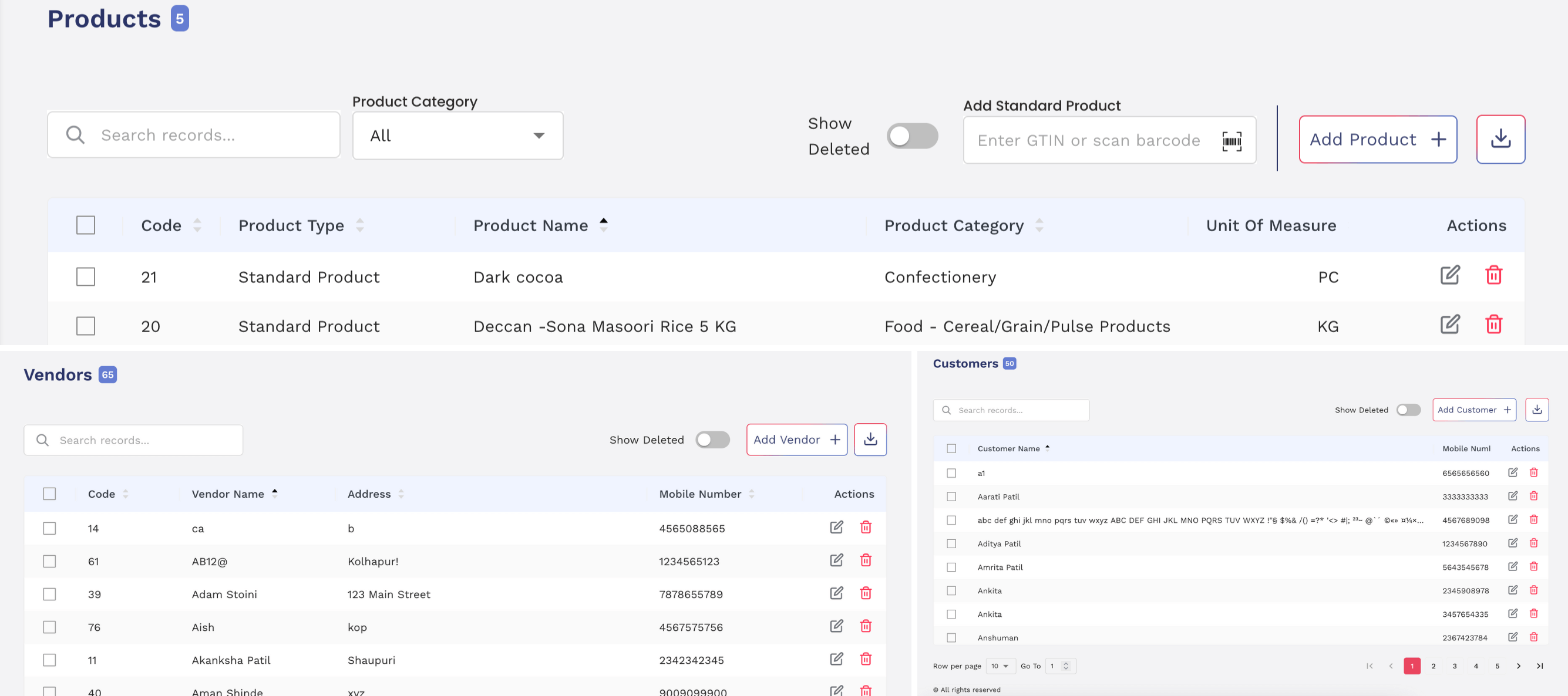The image size is (1568, 696).
Task: Download the customers list
Action: point(1536,410)
